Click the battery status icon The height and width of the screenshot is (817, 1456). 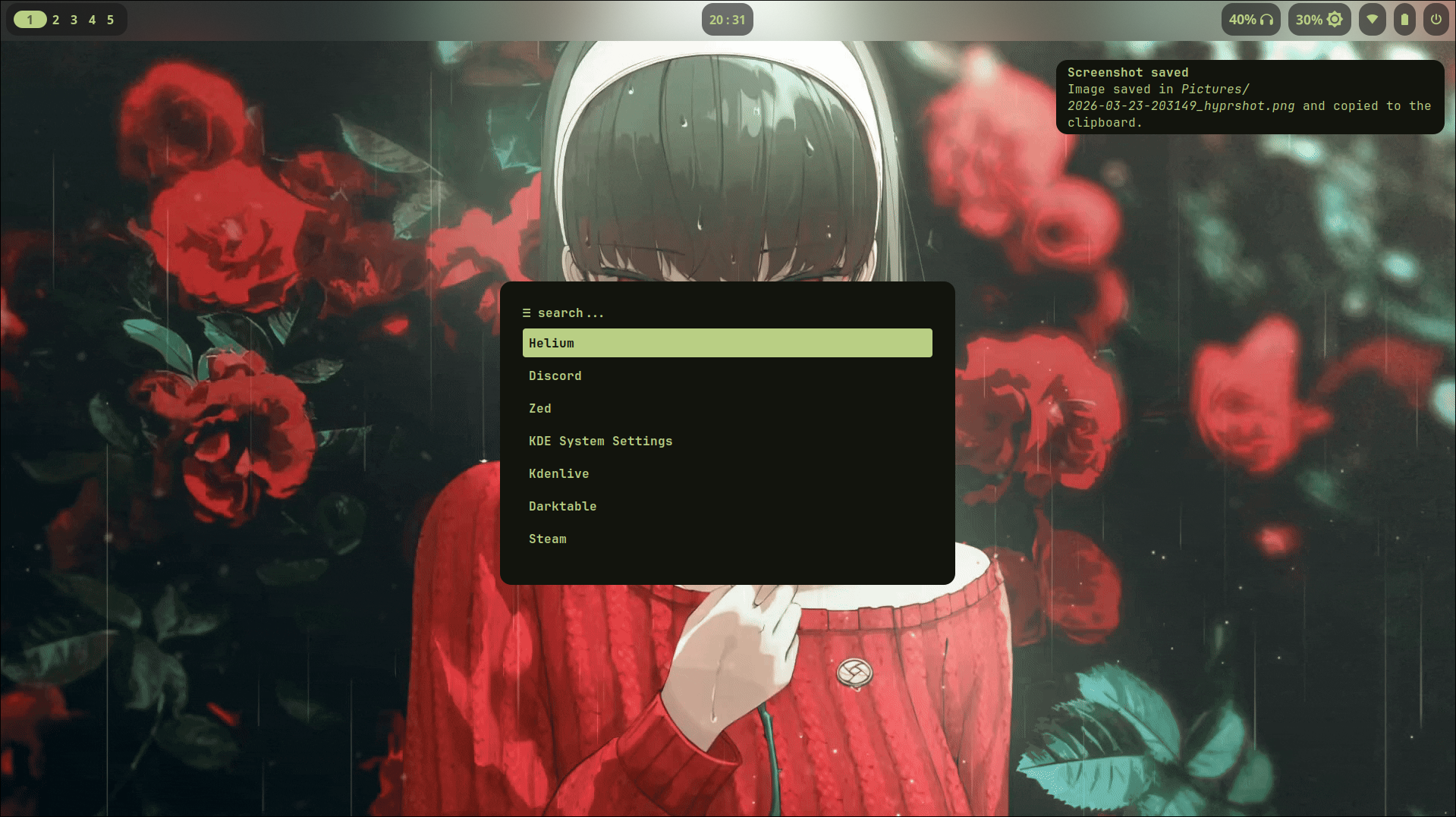(1404, 20)
